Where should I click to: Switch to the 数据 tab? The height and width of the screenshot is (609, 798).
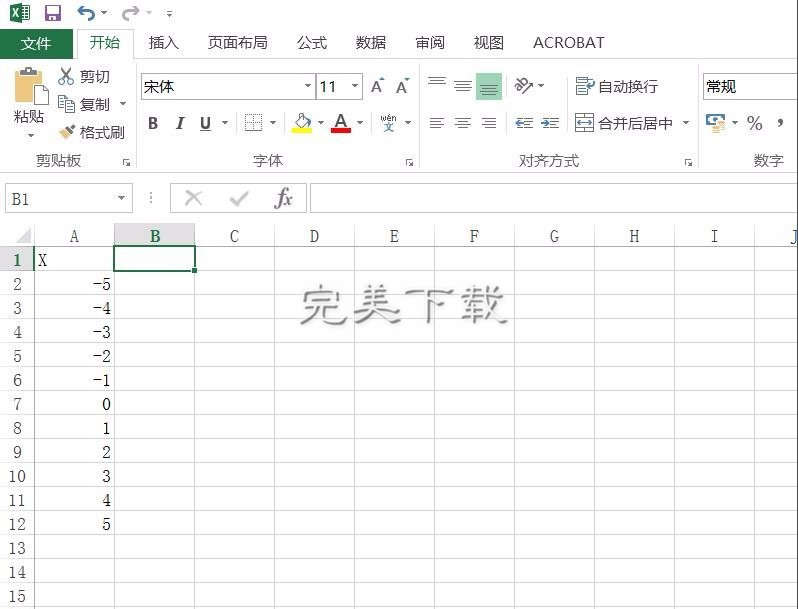point(370,43)
